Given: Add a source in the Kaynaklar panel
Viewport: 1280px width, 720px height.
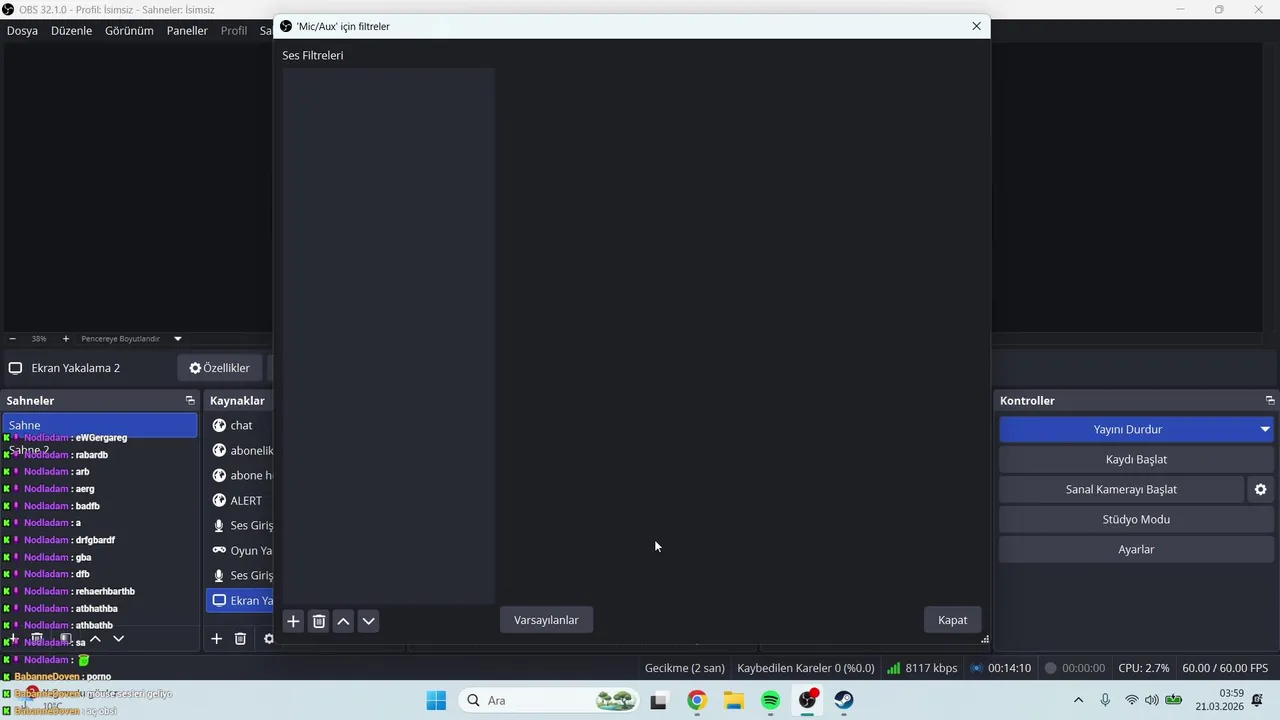Looking at the screenshot, I should point(216,638).
